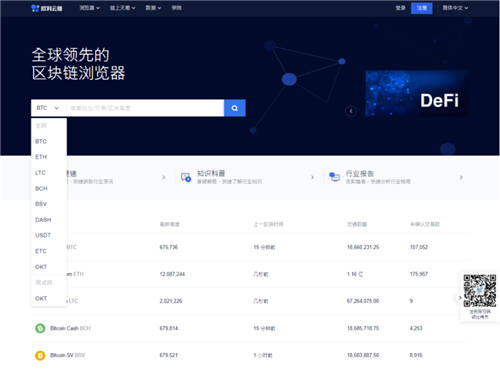Click unconfirmed count 8,916 in BSV row

click(416, 355)
